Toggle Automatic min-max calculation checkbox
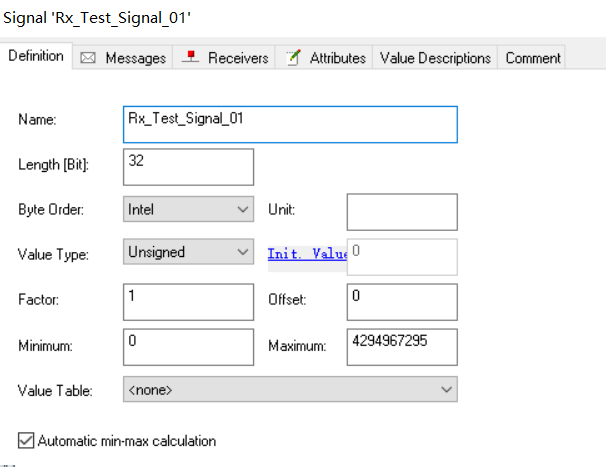The height and width of the screenshot is (475, 606). (26, 440)
